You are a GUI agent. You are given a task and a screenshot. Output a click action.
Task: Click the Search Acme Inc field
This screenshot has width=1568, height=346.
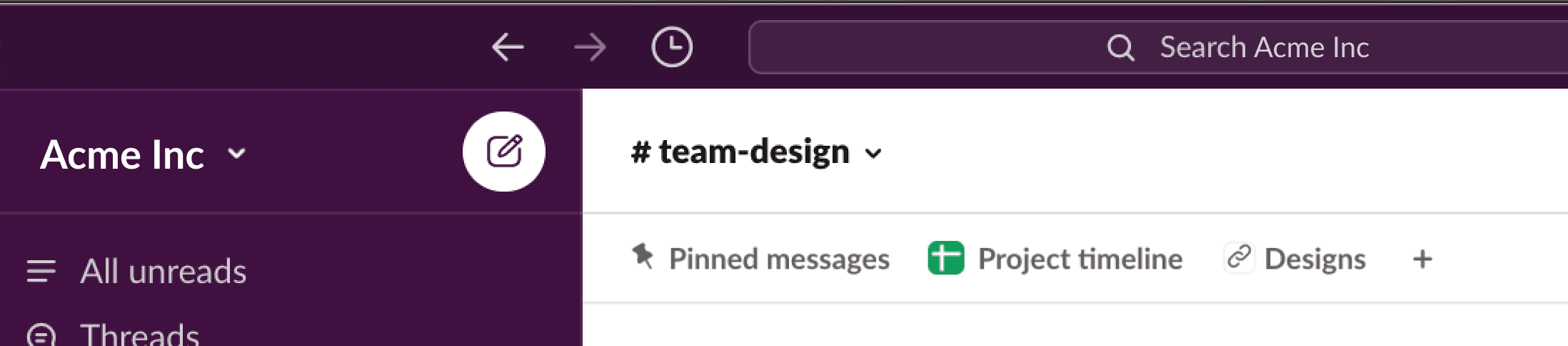tap(1158, 47)
